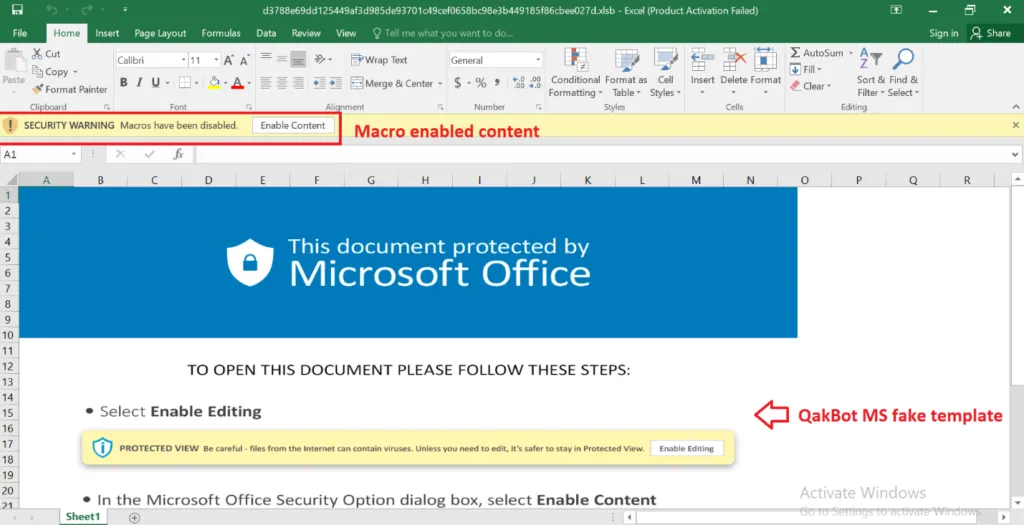
Task: Click Sign in link
Action: point(944,33)
